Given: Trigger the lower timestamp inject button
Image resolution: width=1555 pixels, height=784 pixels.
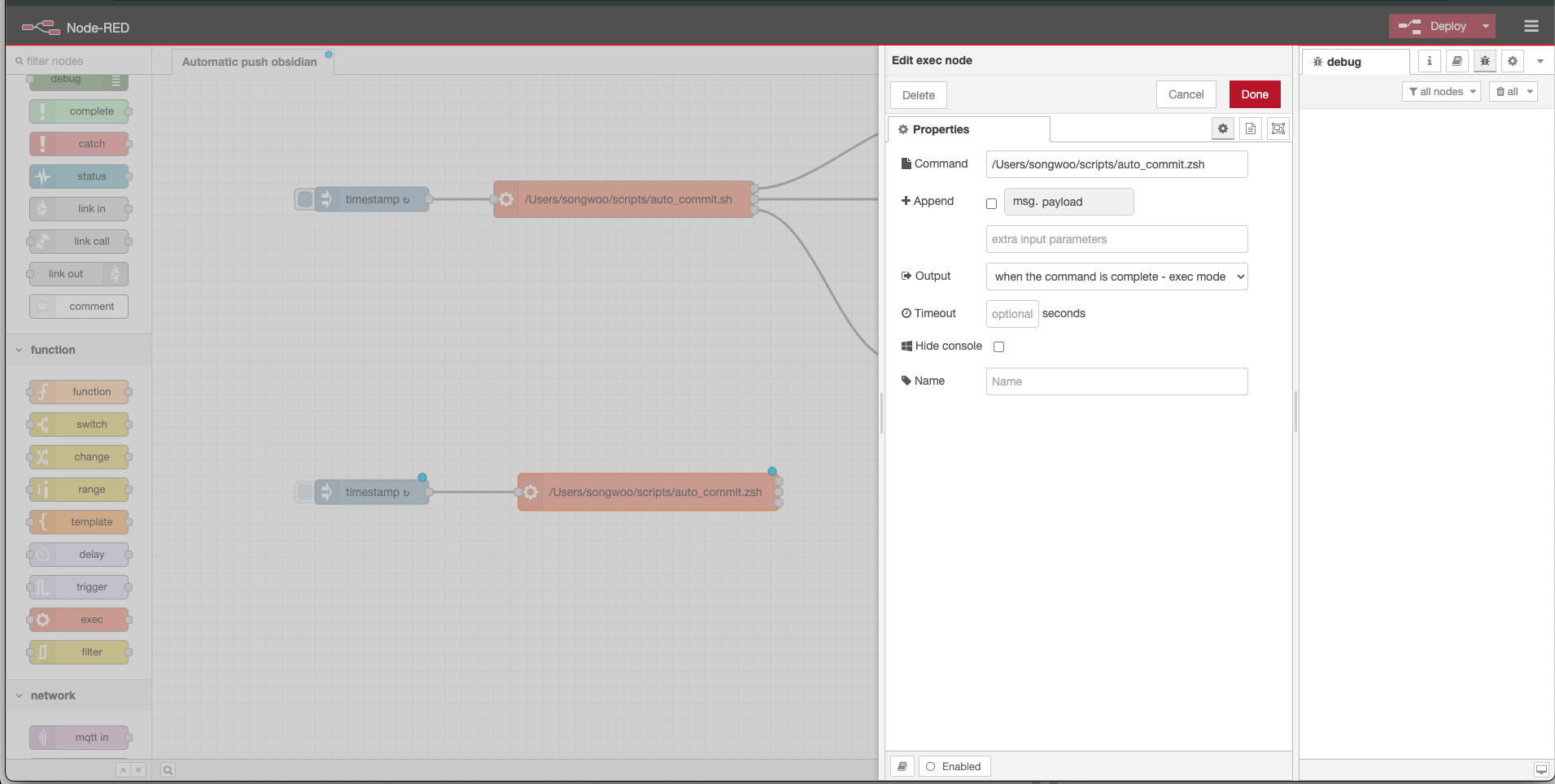Looking at the screenshot, I should tap(305, 492).
